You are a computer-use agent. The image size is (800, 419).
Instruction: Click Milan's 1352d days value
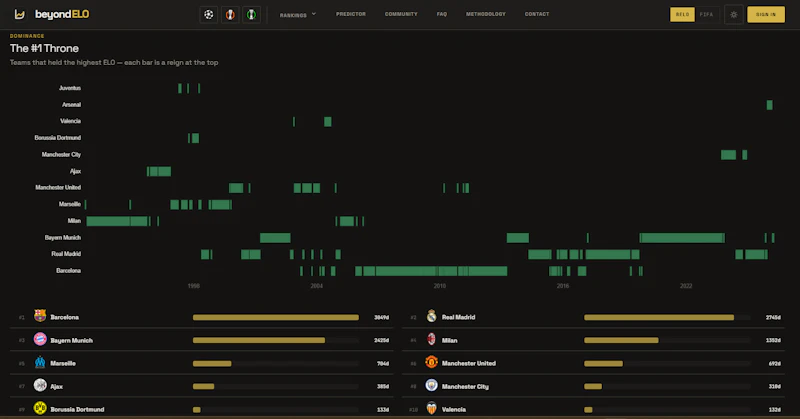pos(773,340)
